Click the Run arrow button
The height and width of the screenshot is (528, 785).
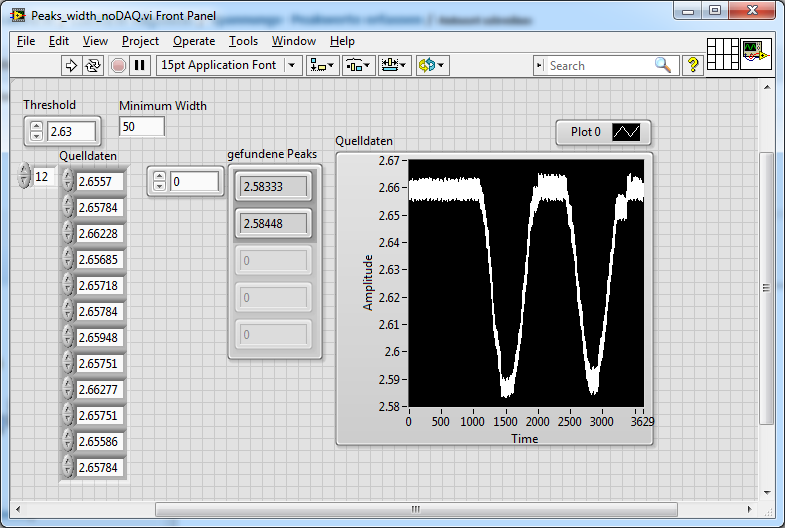click(x=71, y=65)
